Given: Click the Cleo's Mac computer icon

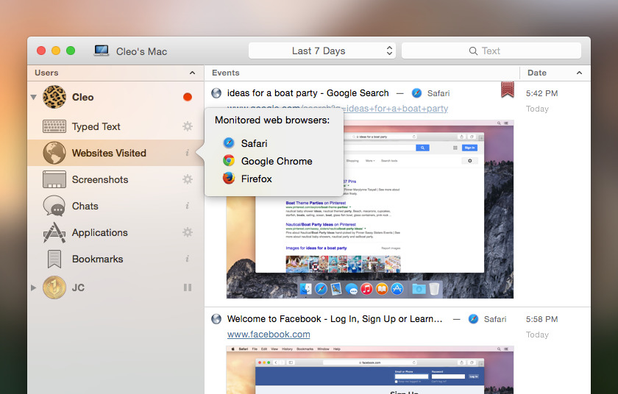Looking at the screenshot, I should click(101, 51).
